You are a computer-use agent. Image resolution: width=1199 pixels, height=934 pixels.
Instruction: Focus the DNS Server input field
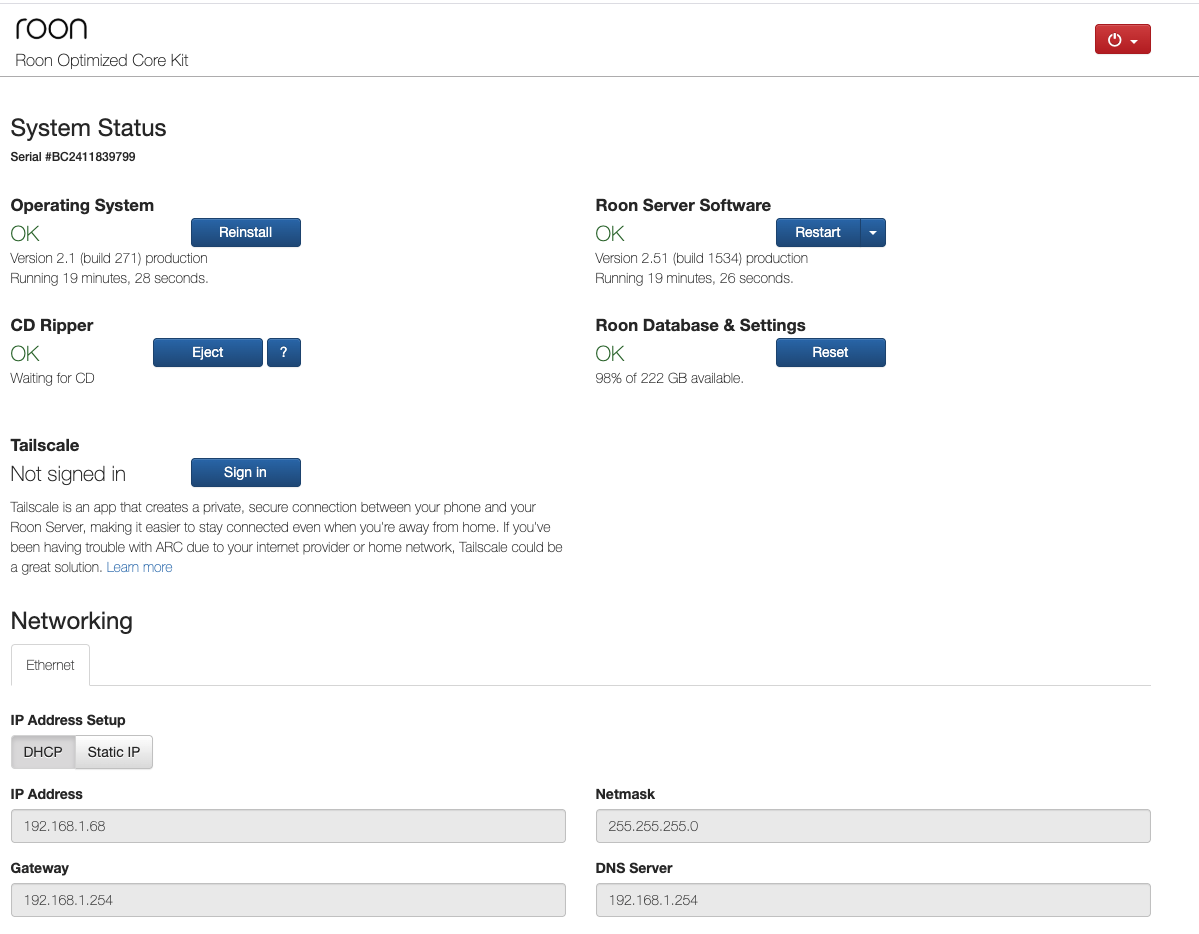(872, 899)
